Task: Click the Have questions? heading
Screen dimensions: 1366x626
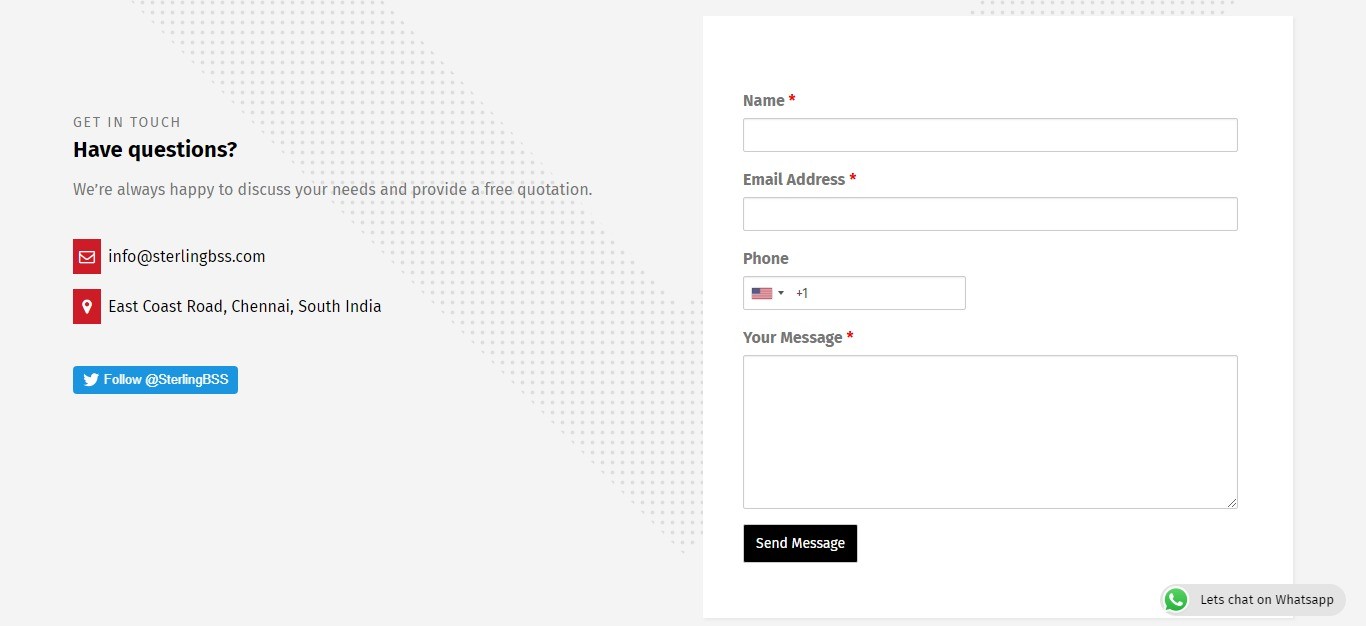Action: coord(155,150)
